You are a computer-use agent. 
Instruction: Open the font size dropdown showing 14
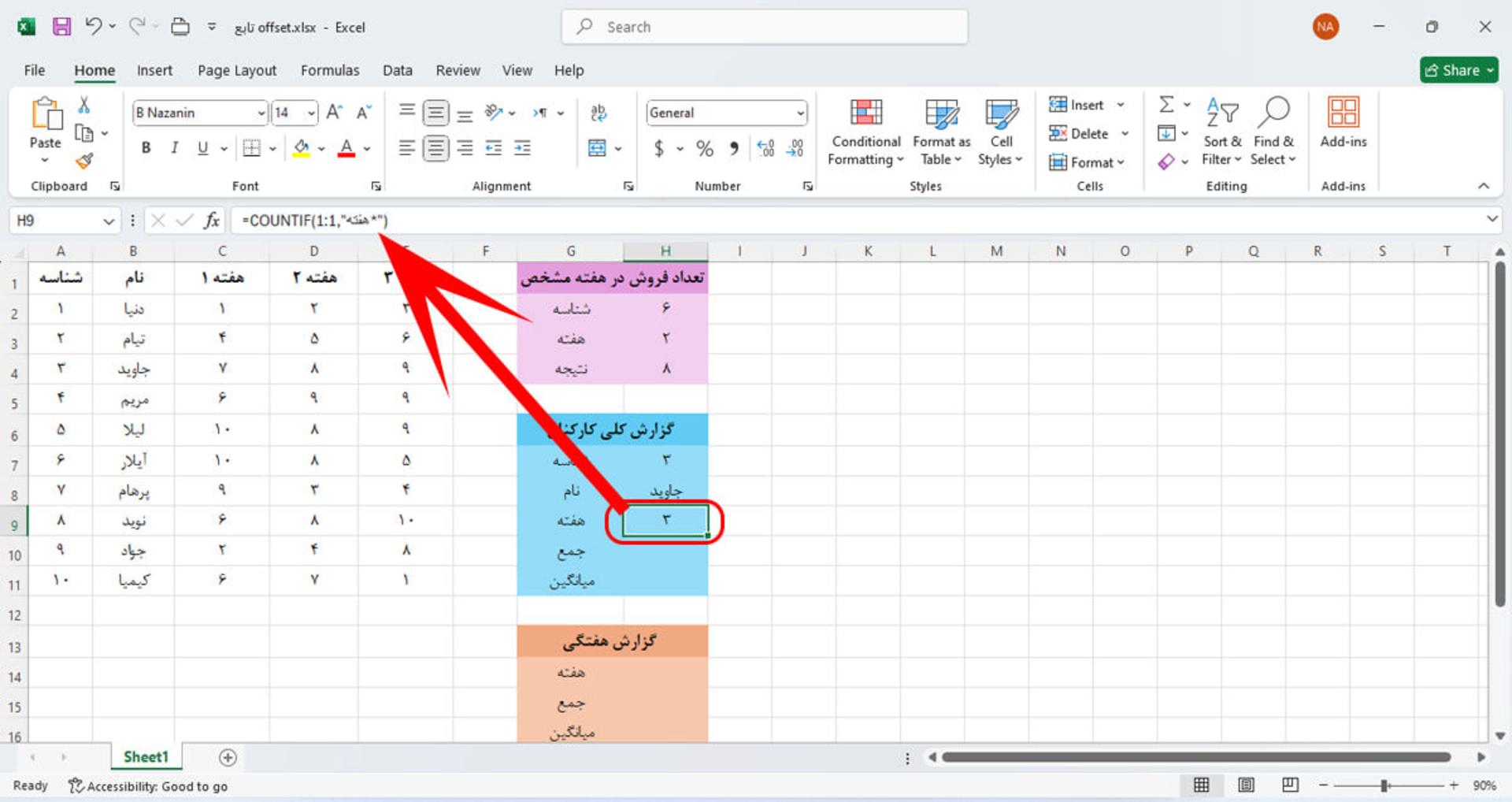[x=312, y=113]
